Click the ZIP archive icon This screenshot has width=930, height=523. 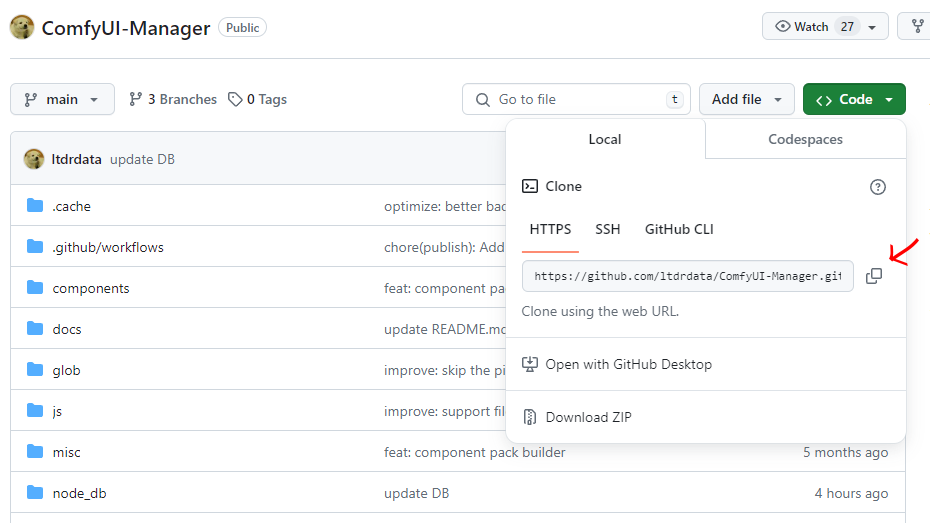[530, 417]
